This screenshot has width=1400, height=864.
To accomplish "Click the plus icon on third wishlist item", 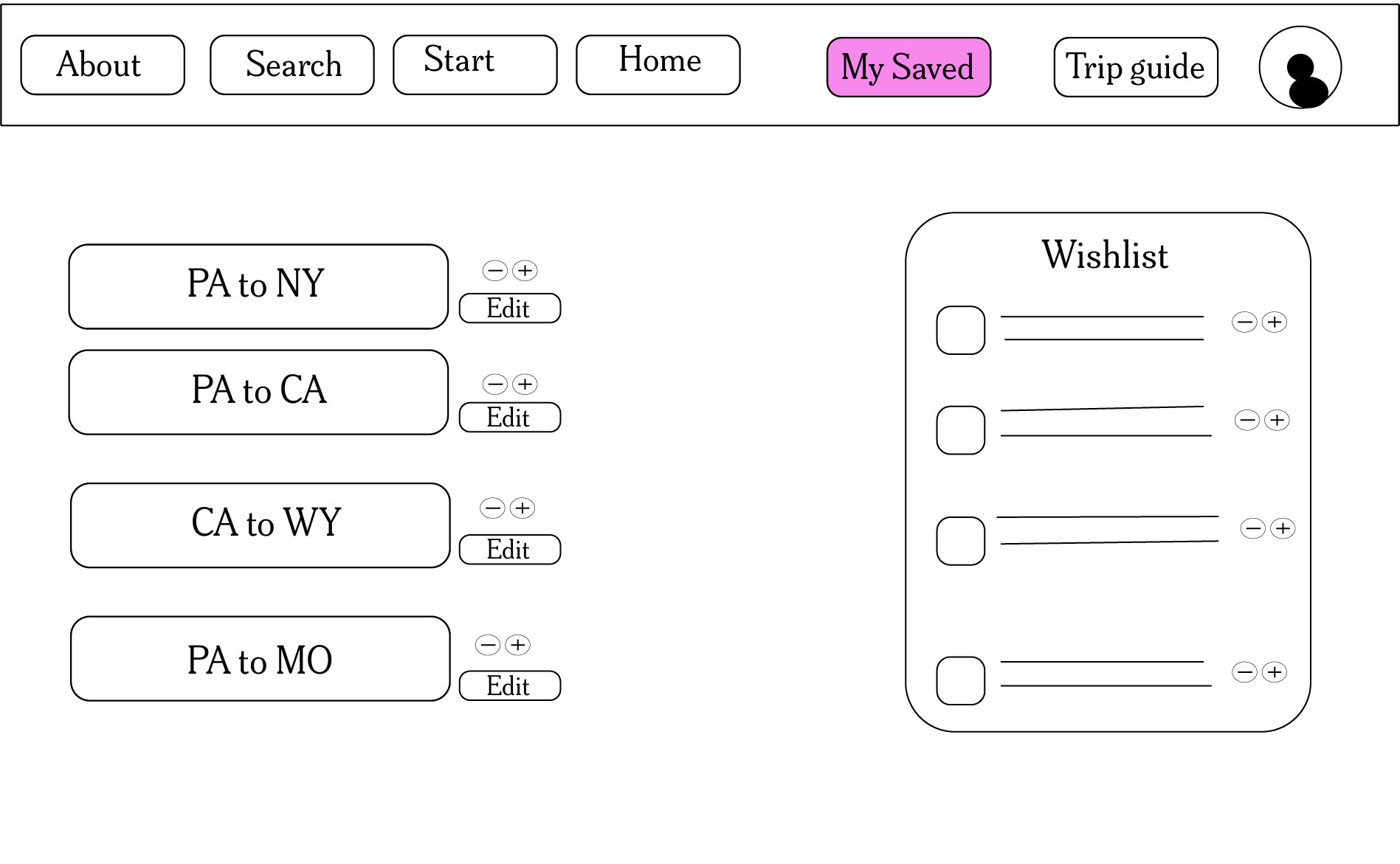I will [x=1283, y=529].
